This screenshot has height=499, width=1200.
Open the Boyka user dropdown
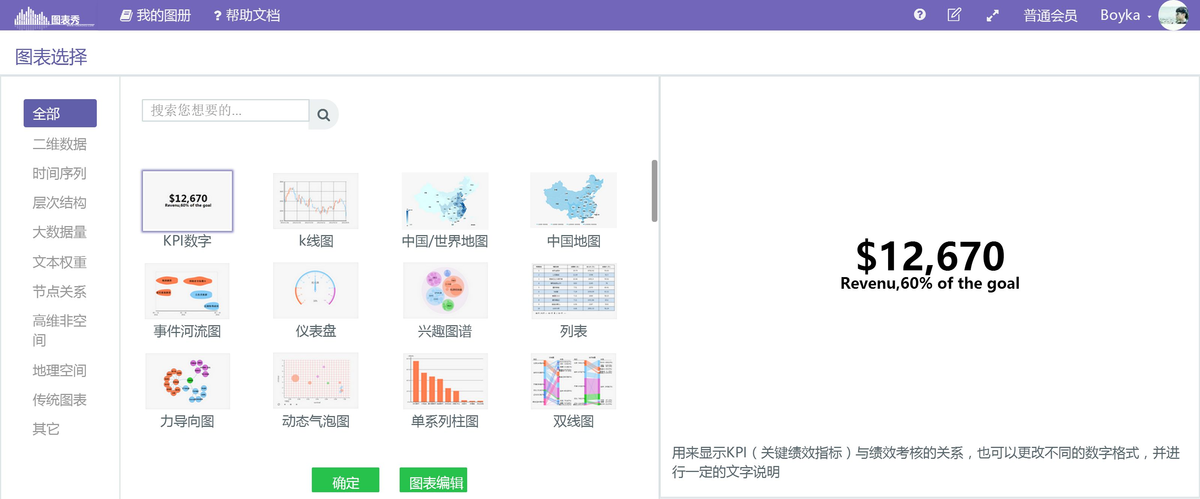1126,15
